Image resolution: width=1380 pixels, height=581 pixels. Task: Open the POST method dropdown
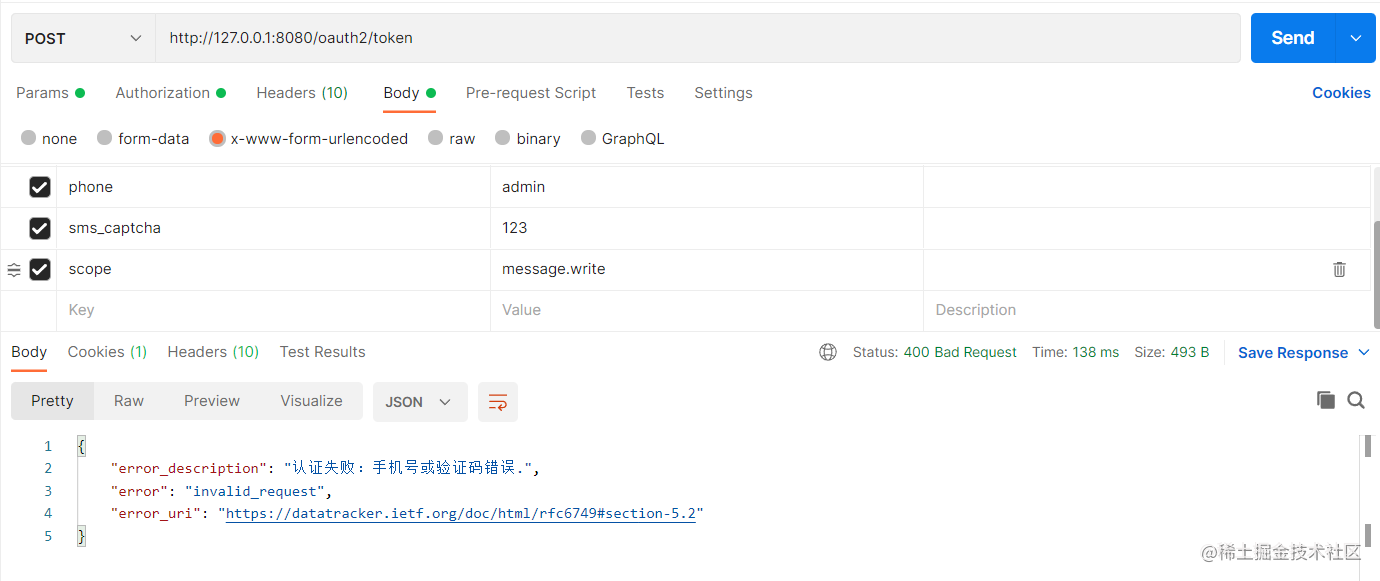click(80, 37)
